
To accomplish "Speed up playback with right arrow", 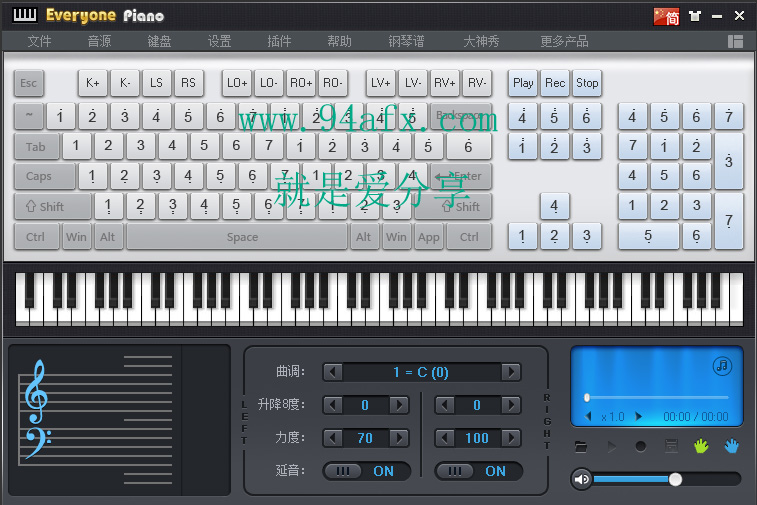I will point(638,416).
